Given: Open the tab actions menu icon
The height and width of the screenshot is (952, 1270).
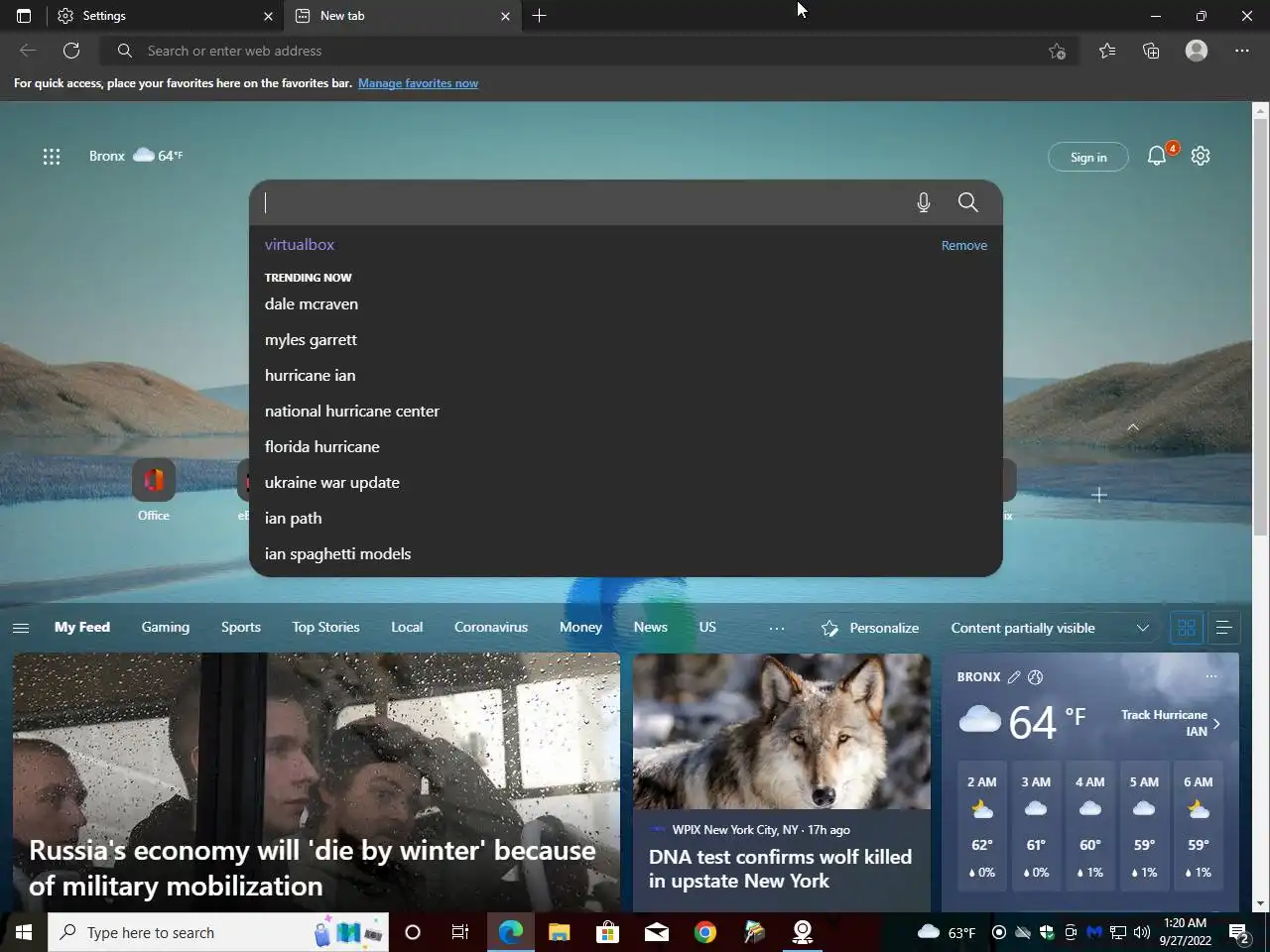Looking at the screenshot, I should 24,16.
